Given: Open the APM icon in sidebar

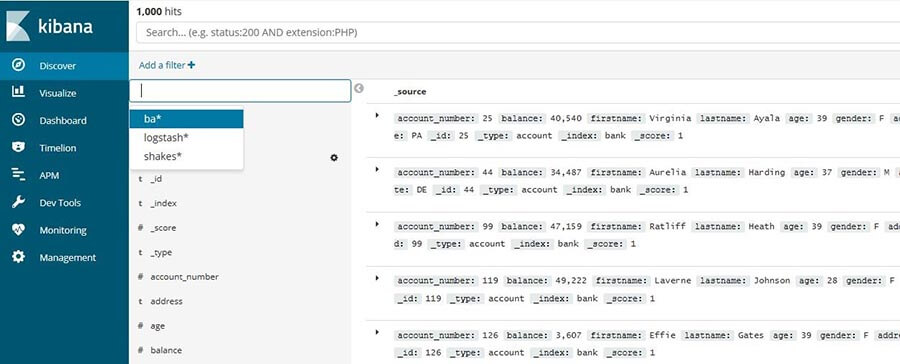Looking at the screenshot, I should click(18, 175).
